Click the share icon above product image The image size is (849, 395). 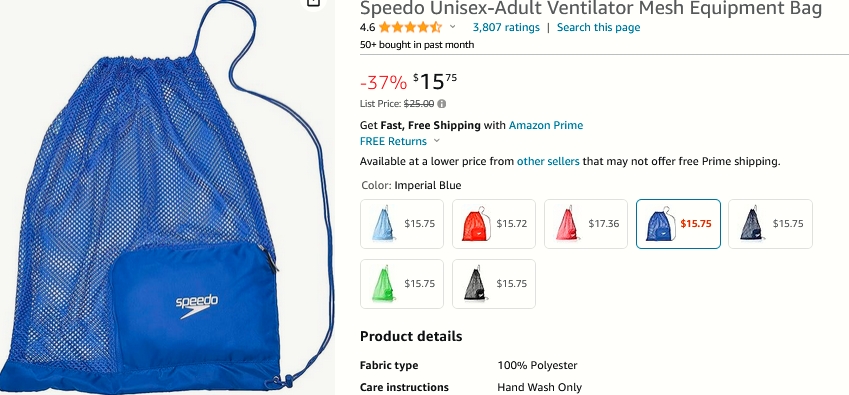(313, 3)
